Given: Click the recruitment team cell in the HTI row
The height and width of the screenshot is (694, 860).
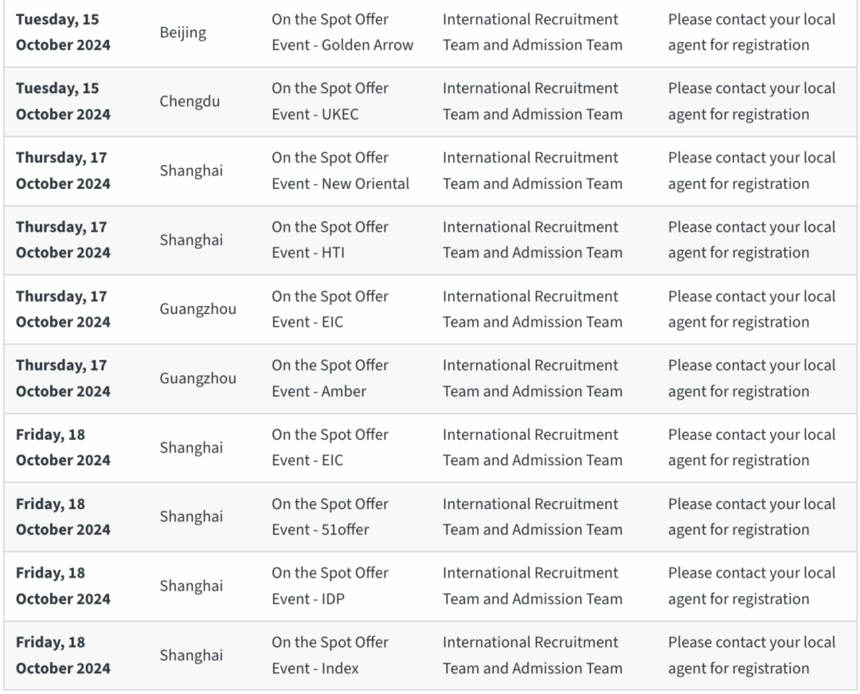Looking at the screenshot, I should [x=532, y=240].
